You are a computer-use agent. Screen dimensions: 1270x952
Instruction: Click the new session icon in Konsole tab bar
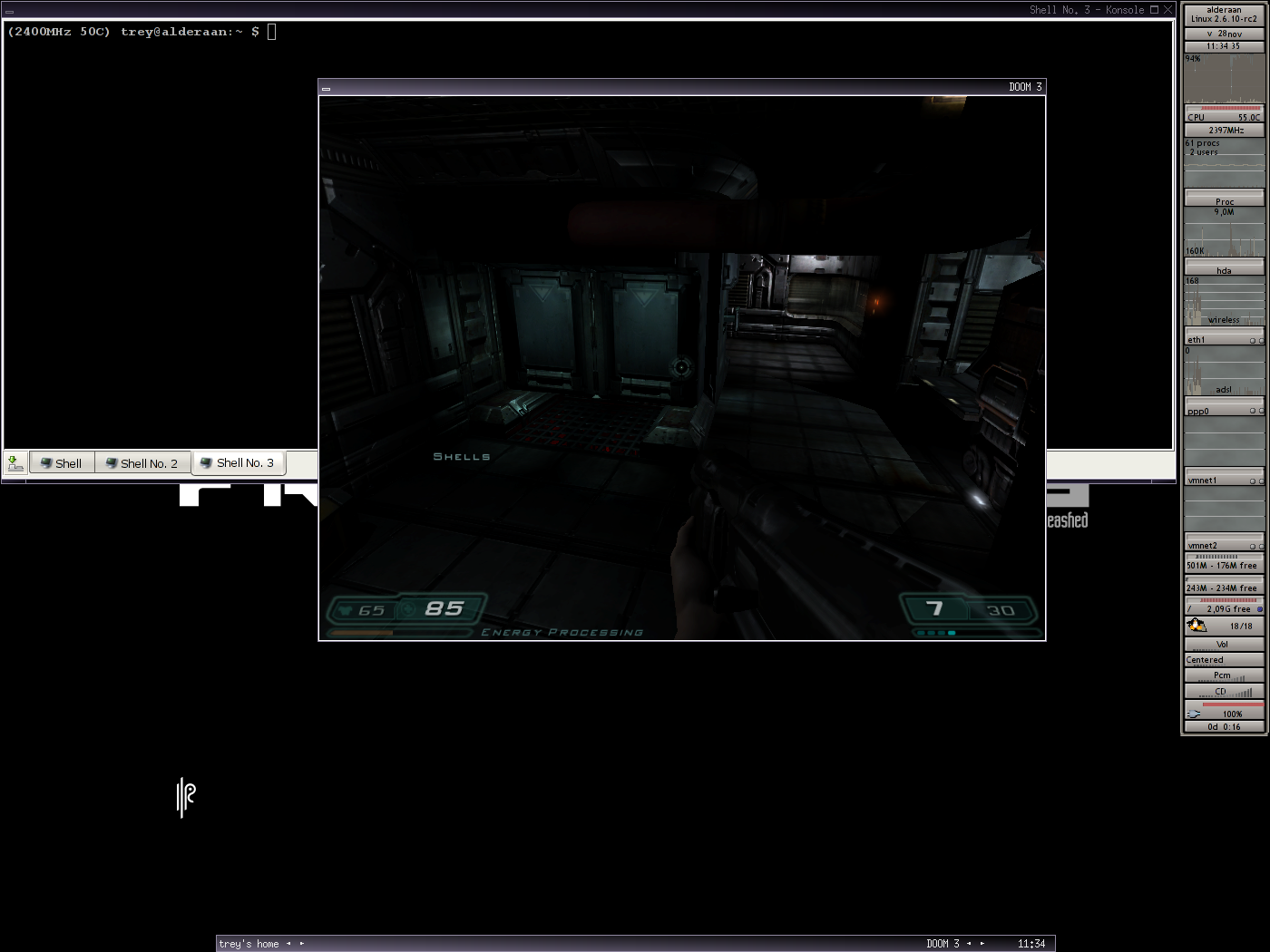coord(15,463)
